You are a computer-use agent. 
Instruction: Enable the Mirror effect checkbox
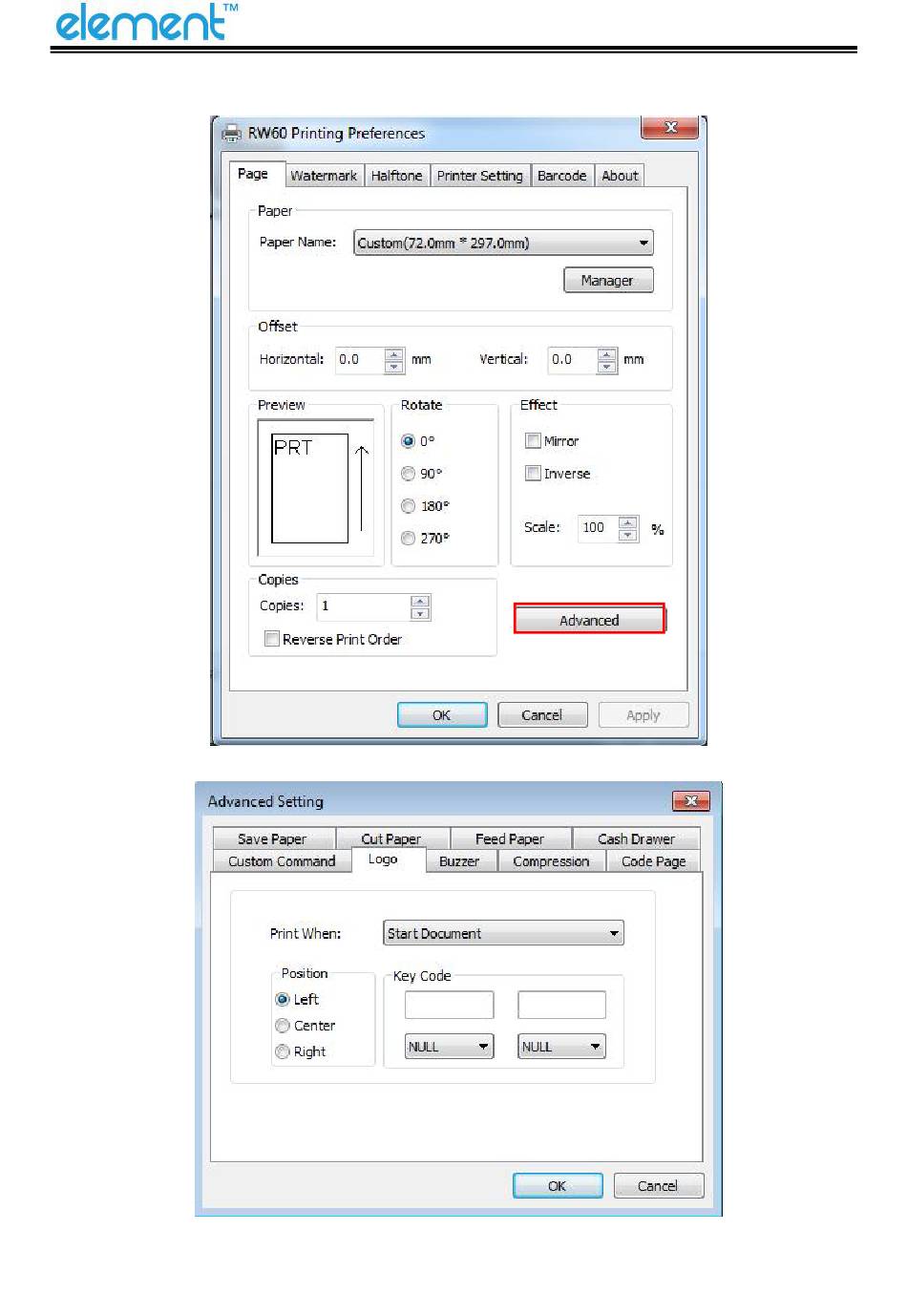click(533, 441)
